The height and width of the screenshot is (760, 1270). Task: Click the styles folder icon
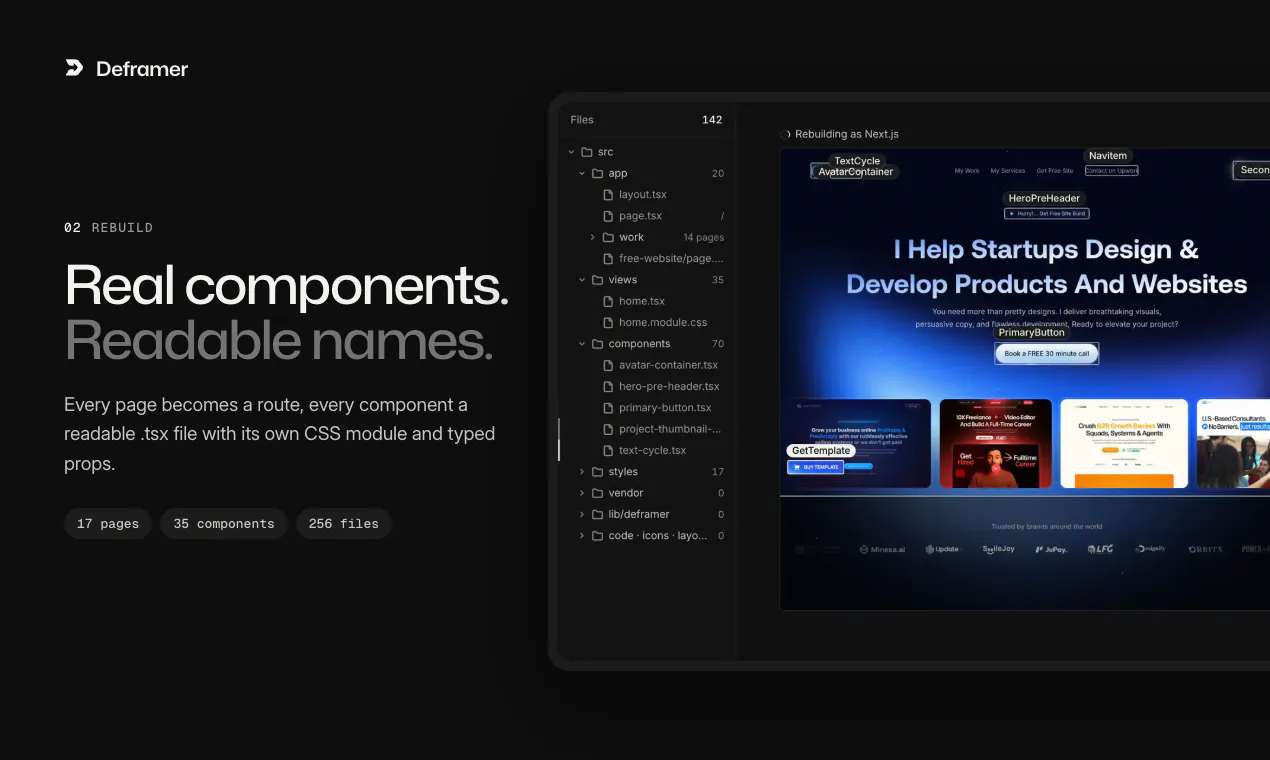point(597,472)
